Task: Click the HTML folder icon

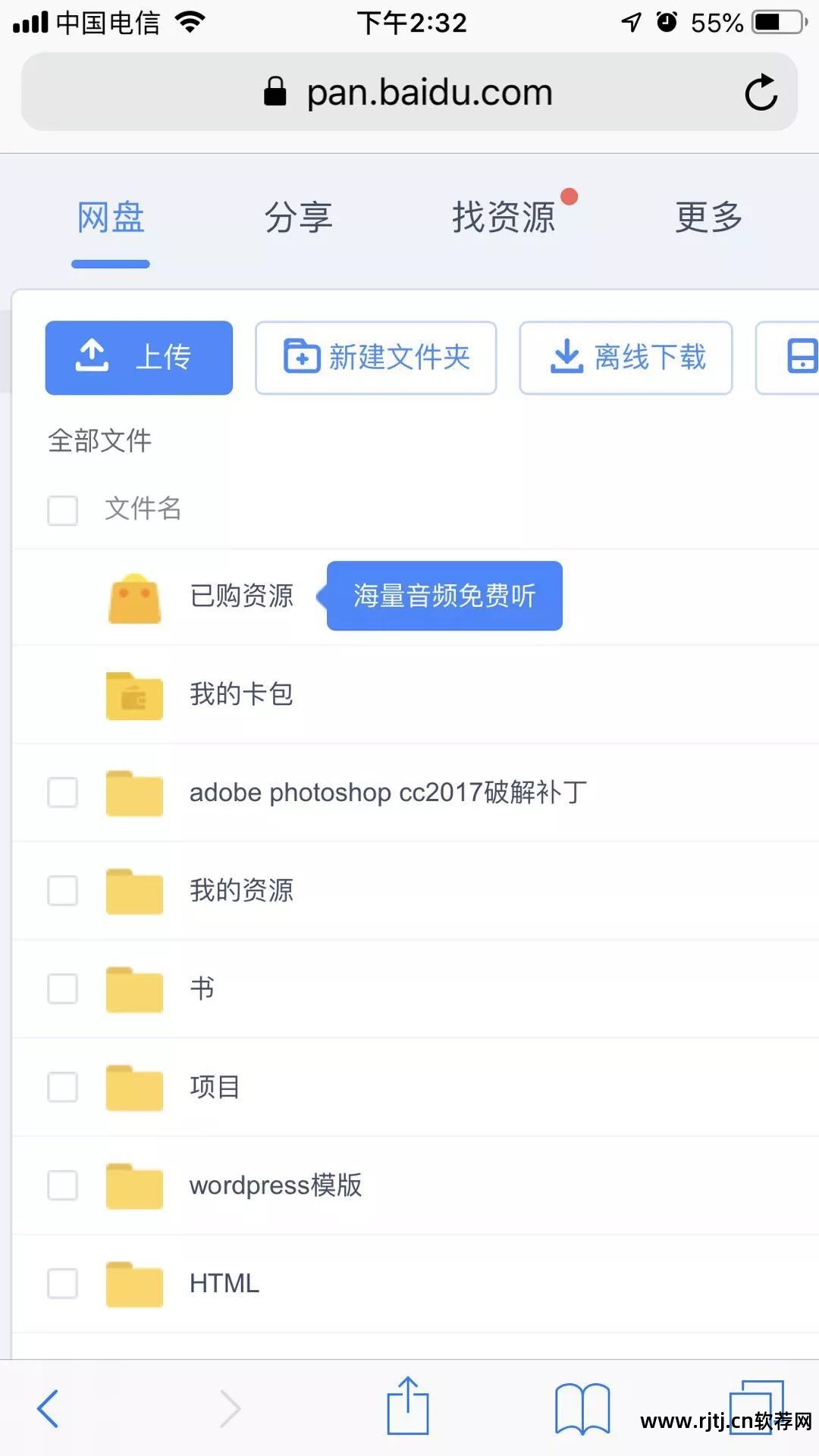Action: 134,1284
